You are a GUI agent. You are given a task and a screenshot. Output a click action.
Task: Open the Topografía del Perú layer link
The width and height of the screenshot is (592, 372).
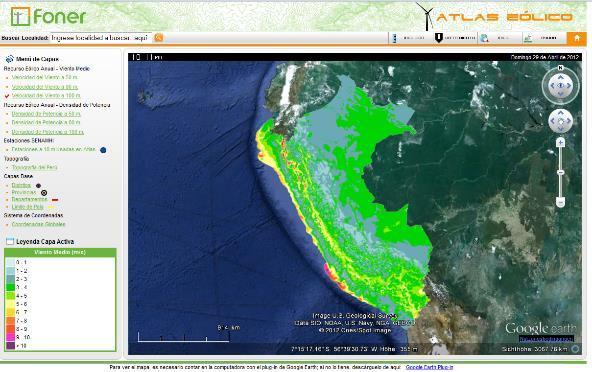pos(34,167)
